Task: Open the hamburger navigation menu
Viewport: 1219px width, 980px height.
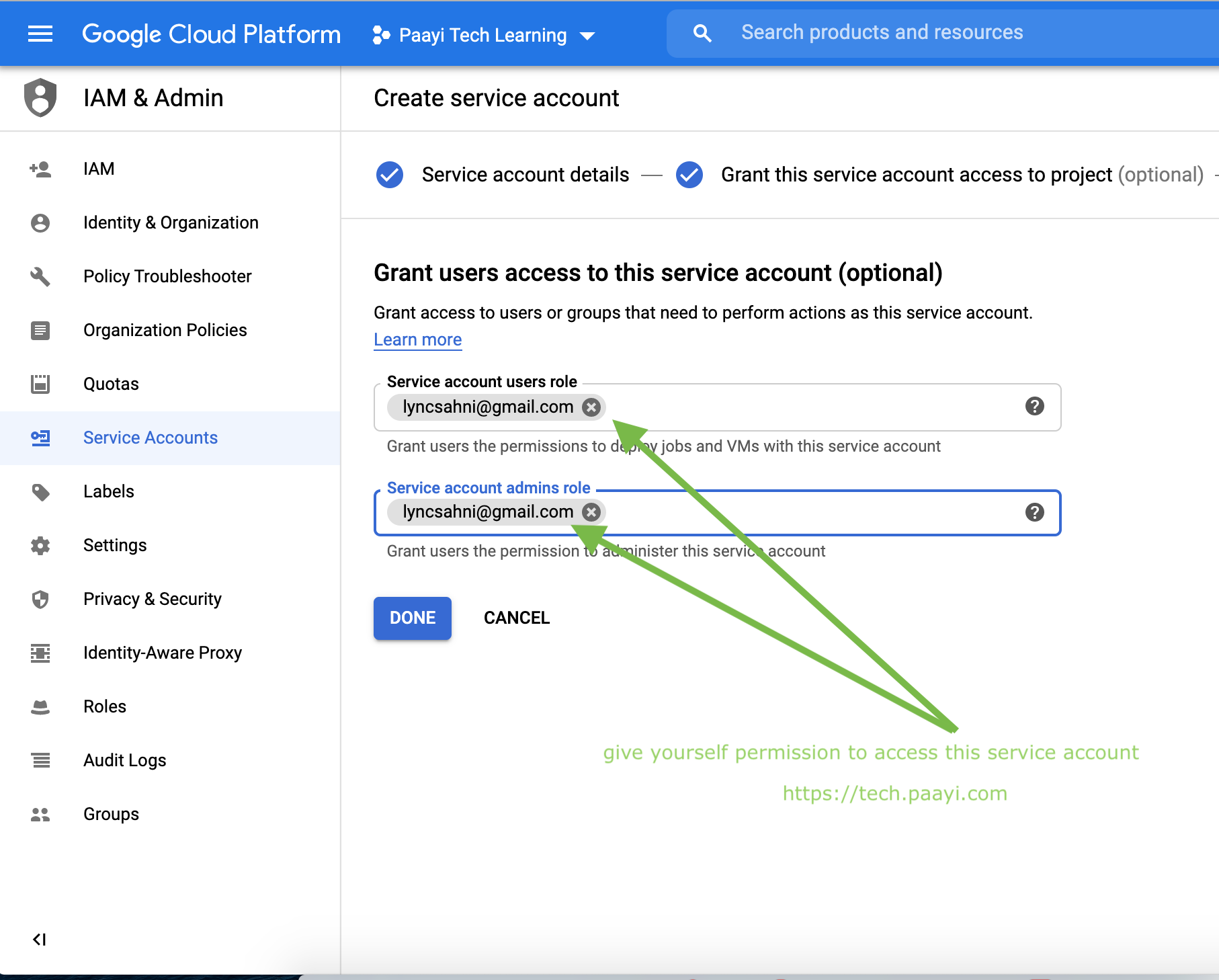Action: 40,34
